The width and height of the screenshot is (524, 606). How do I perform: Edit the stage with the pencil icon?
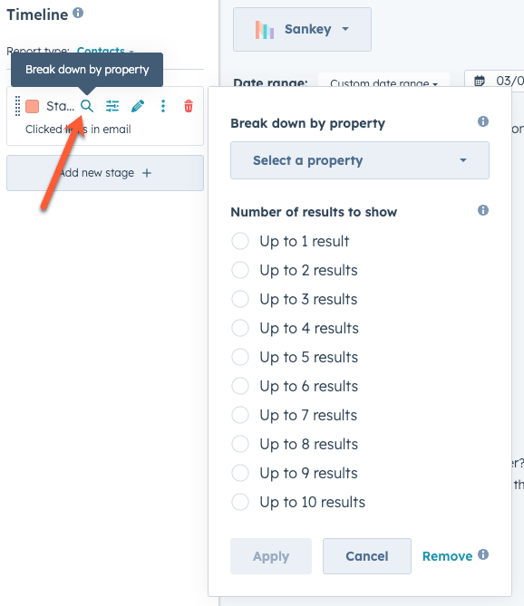(138, 106)
